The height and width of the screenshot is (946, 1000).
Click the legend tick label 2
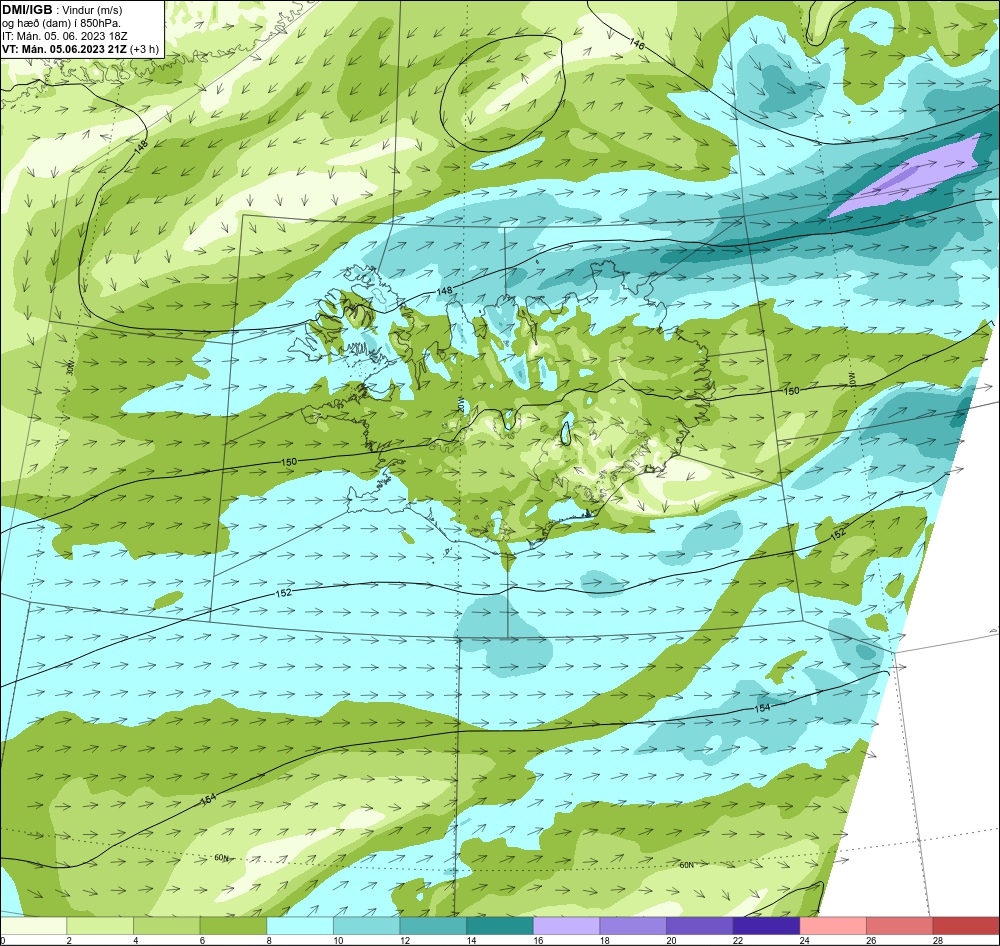pyautogui.click(x=70, y=940)
